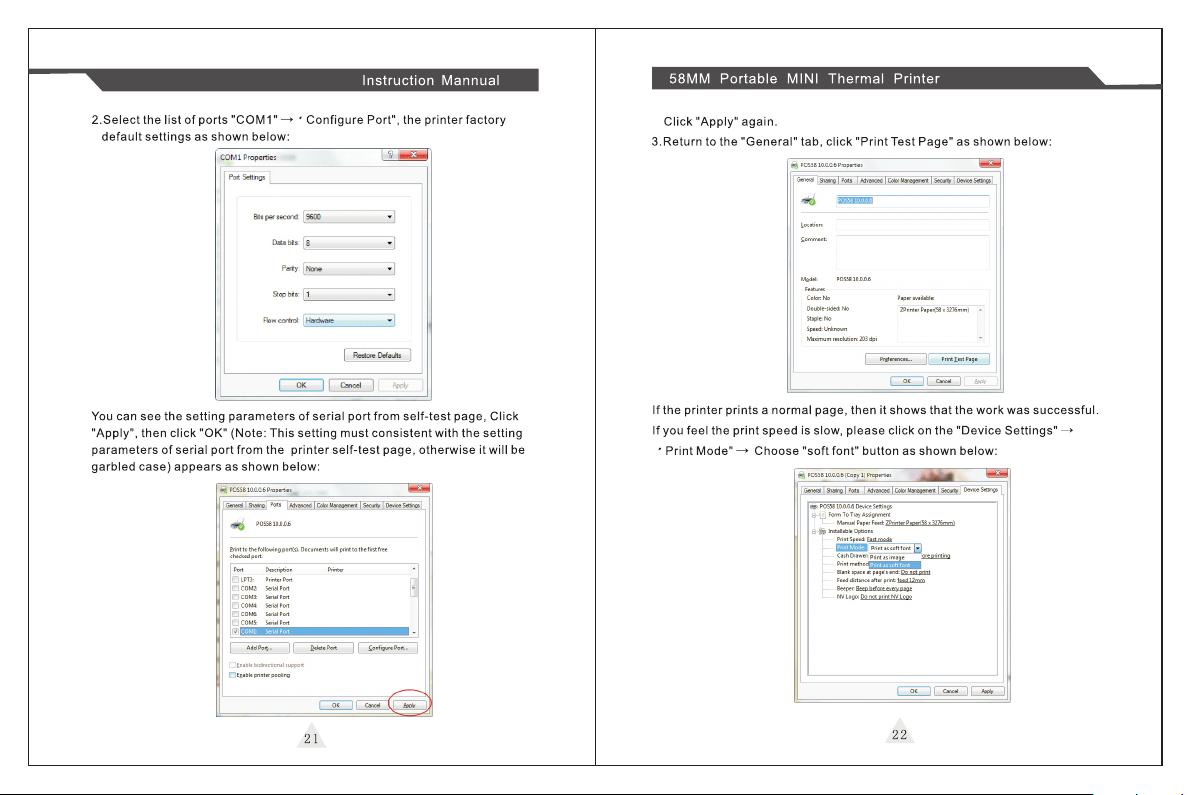Click Cancel in COM1 Properties dialog
Image resolution: width=1192 pixels, height=795 pixels.
tap(350, 385)
